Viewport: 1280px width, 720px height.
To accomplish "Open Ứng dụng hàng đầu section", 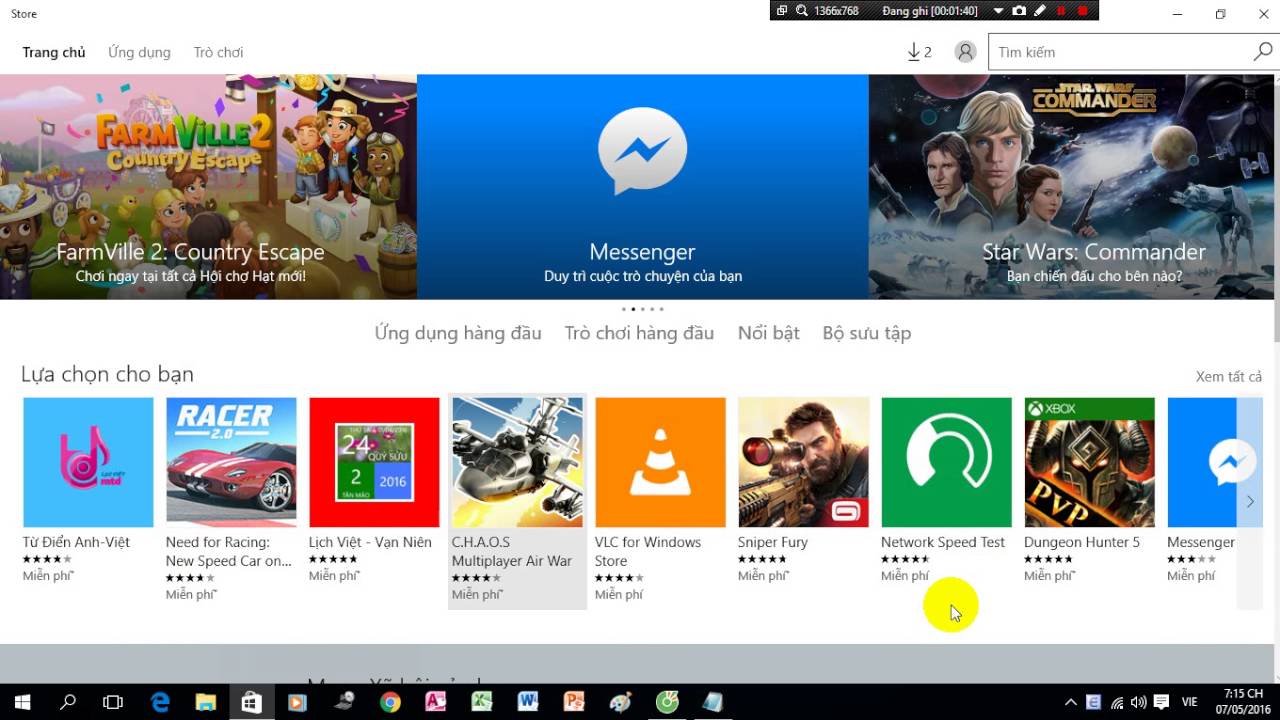I will 458,333.
